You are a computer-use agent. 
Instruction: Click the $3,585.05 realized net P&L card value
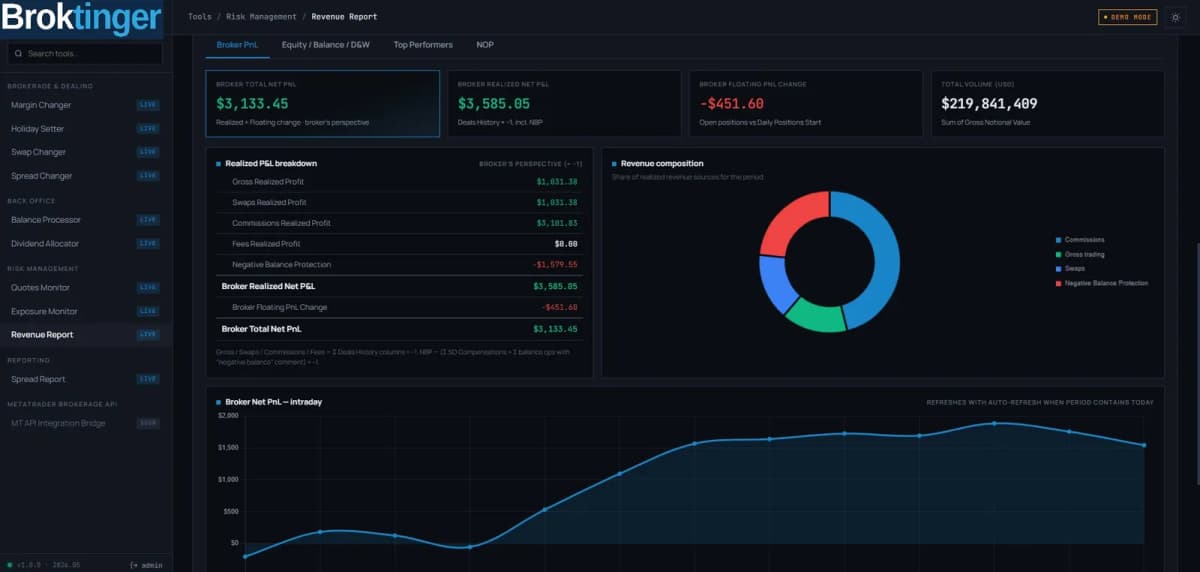pos(494,103)
